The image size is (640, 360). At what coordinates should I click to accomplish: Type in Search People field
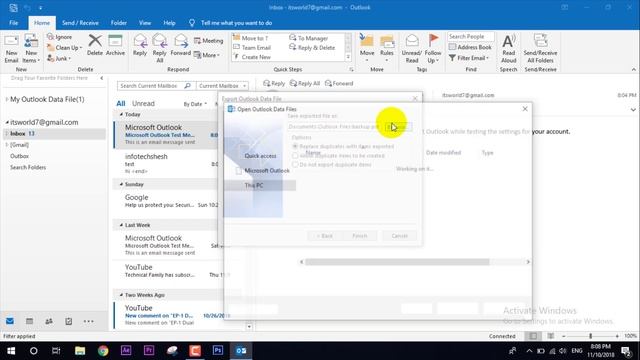pos(471,37)
